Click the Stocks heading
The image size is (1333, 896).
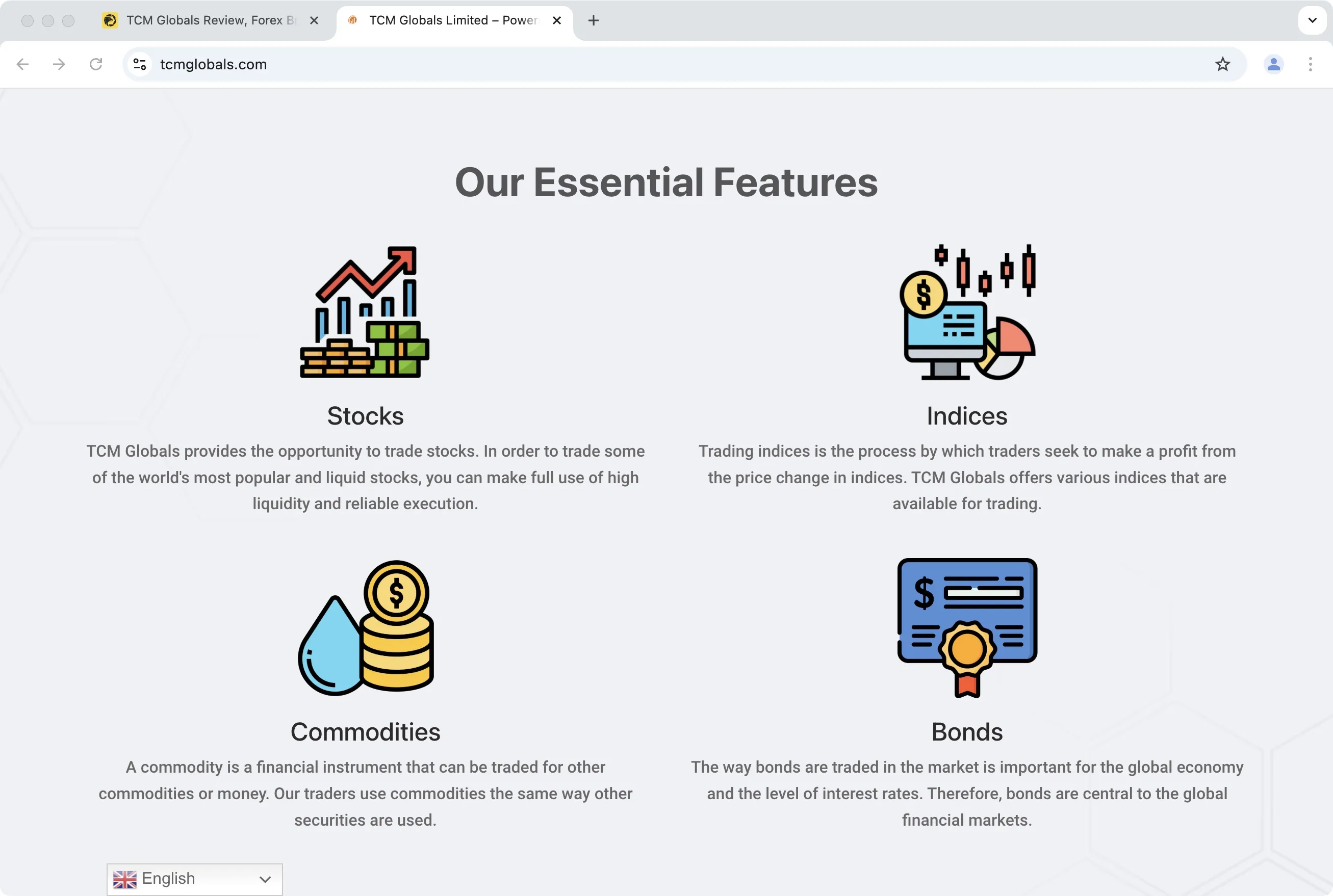(365, 416)
